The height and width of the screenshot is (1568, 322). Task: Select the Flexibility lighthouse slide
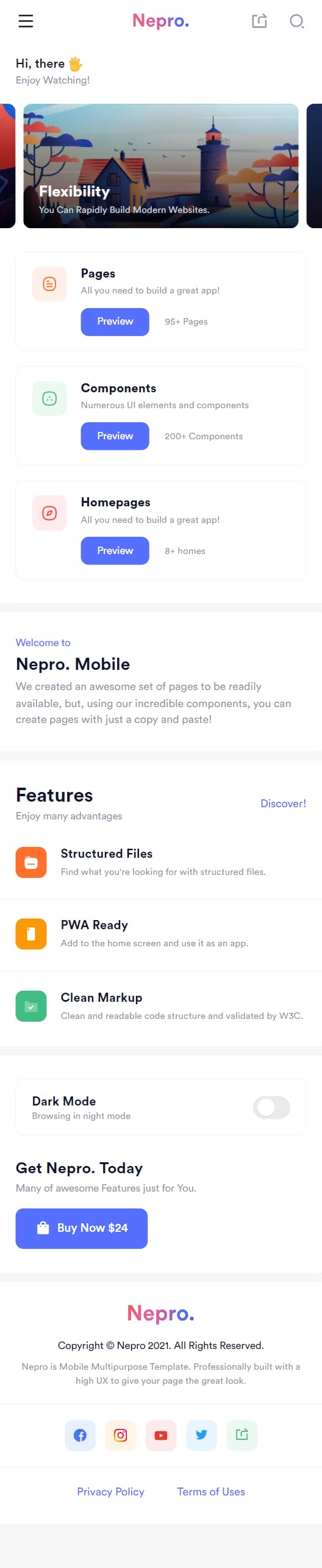point(161,166)
